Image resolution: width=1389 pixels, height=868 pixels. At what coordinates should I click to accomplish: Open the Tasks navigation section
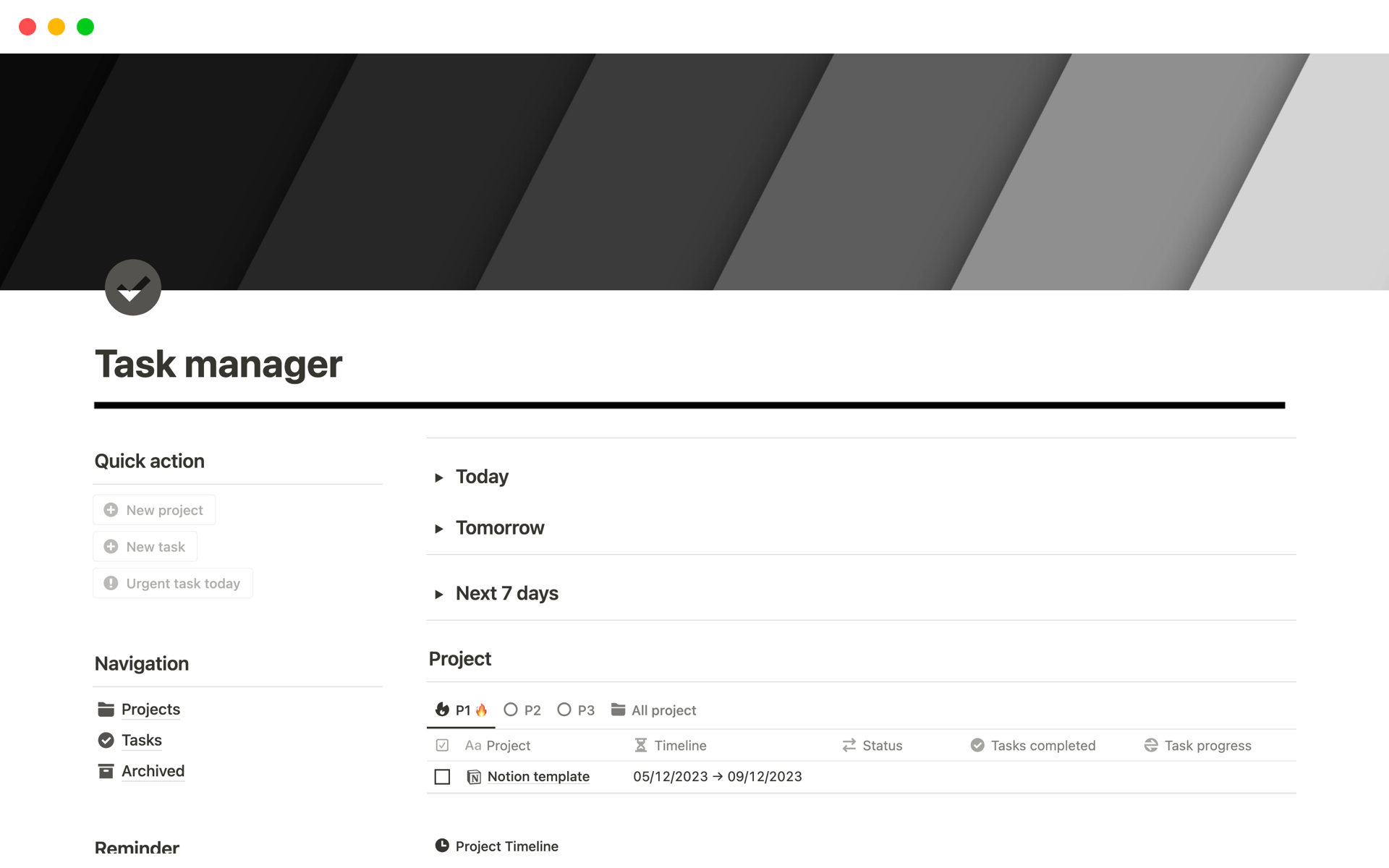pos(140,740)
